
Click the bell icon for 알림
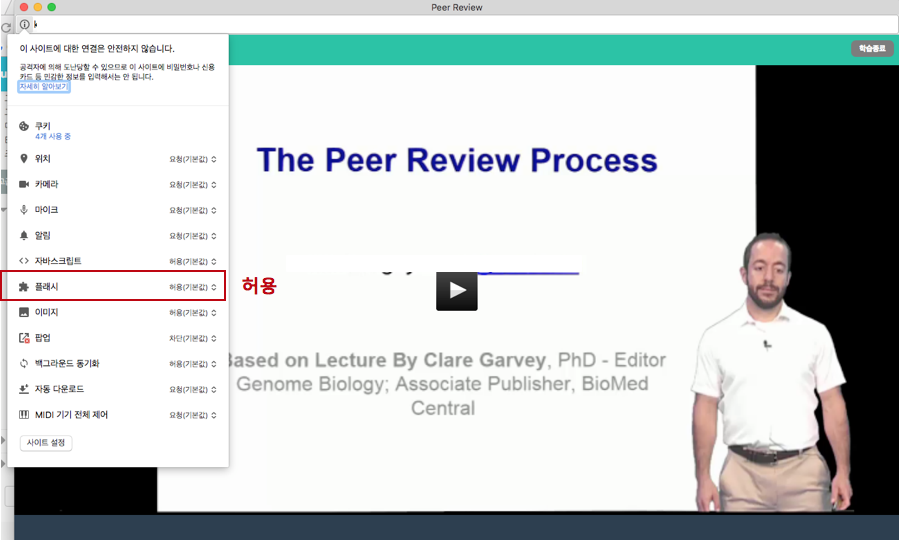[24, 235]
